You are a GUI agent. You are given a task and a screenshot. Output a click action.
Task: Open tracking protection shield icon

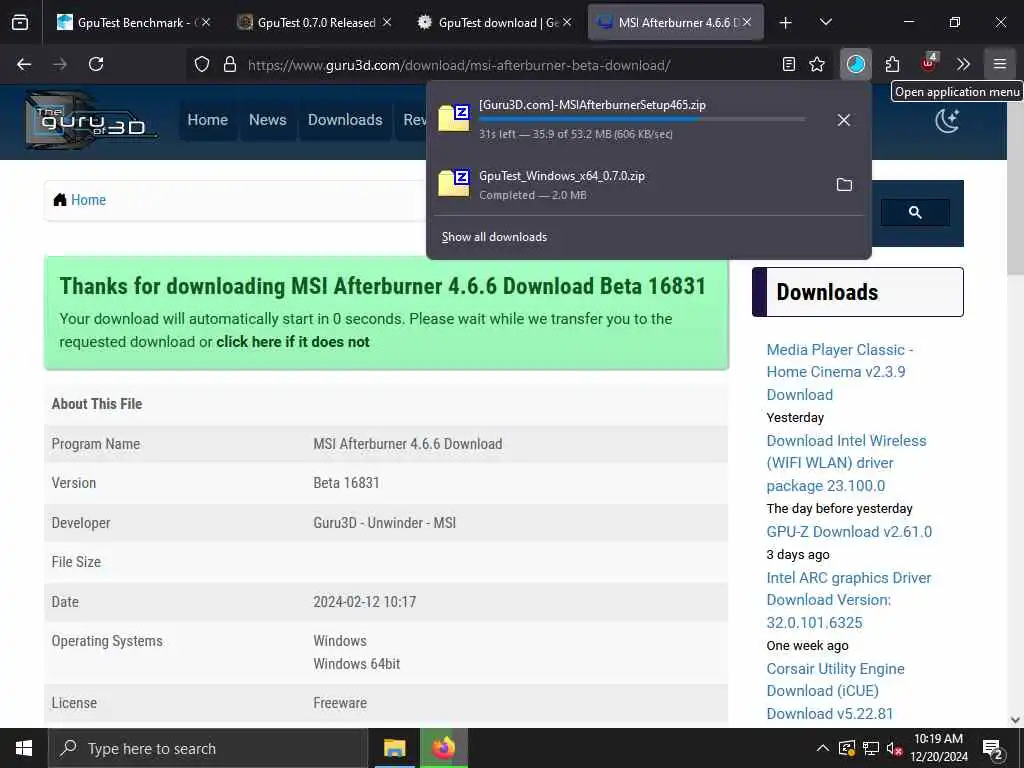pos(202,64)
